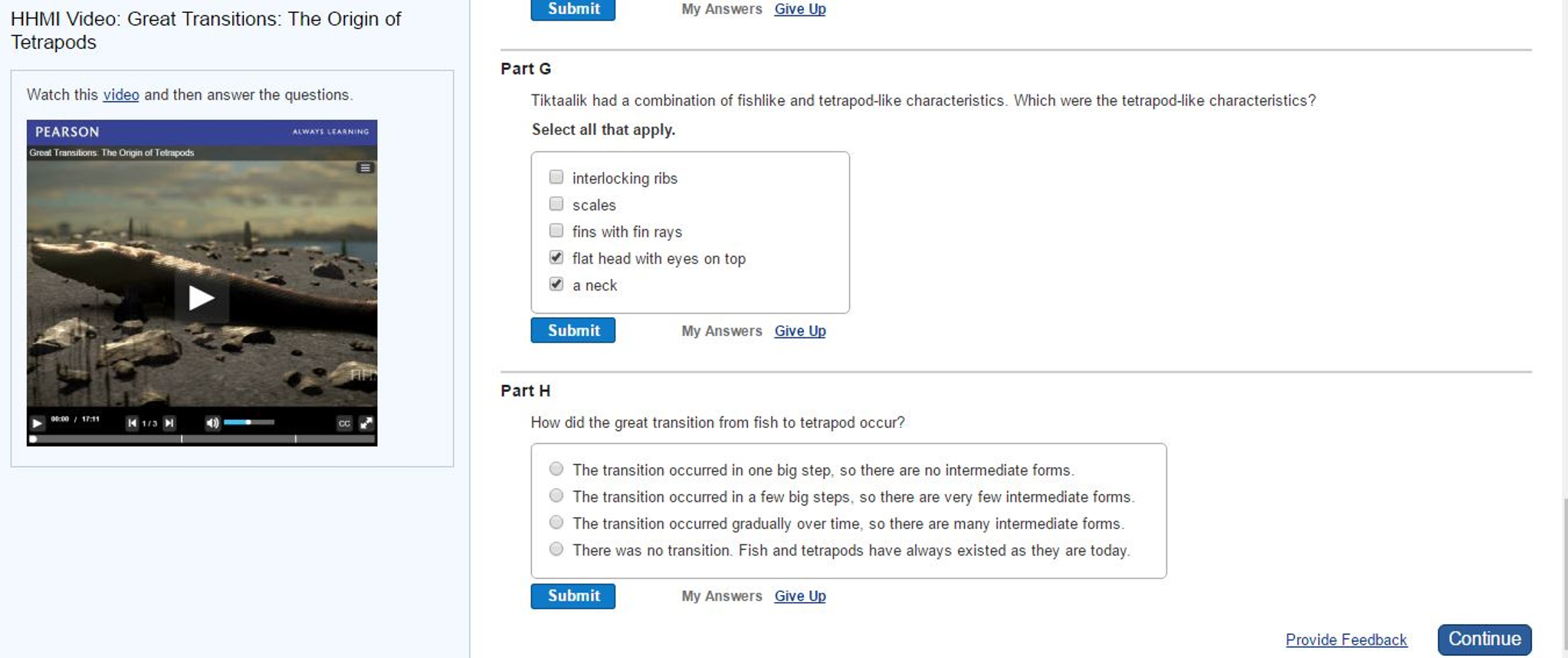The image size is (1568, 658).
Task: Uncheck the "flat head with eyes on top" option
Action: tap(556, 258)
